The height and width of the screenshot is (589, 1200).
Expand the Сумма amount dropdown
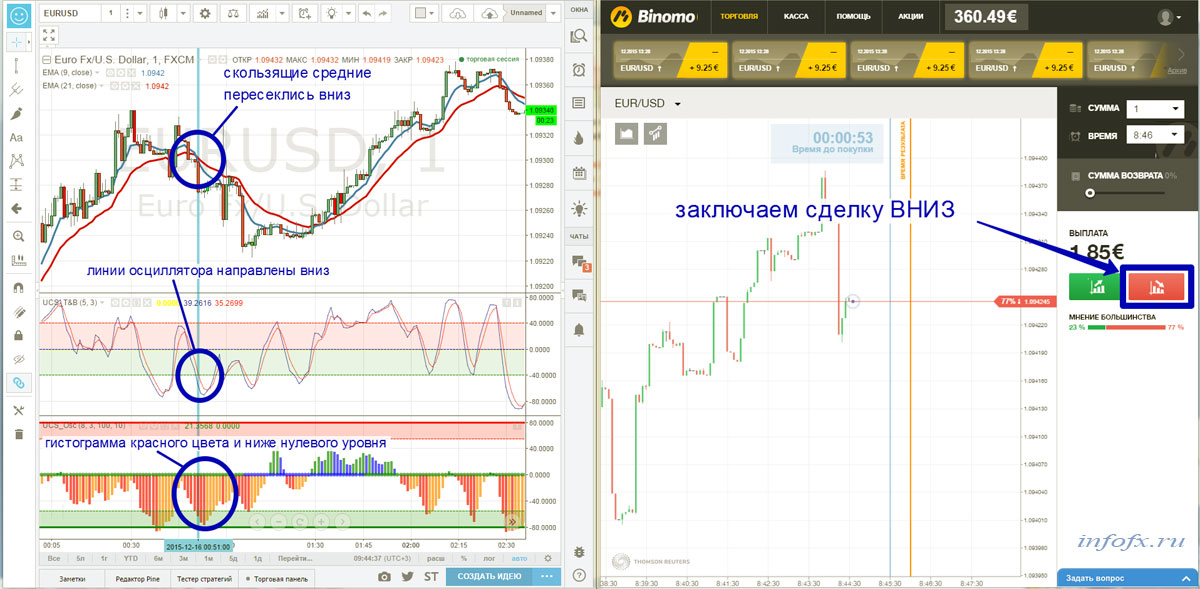1154,109
